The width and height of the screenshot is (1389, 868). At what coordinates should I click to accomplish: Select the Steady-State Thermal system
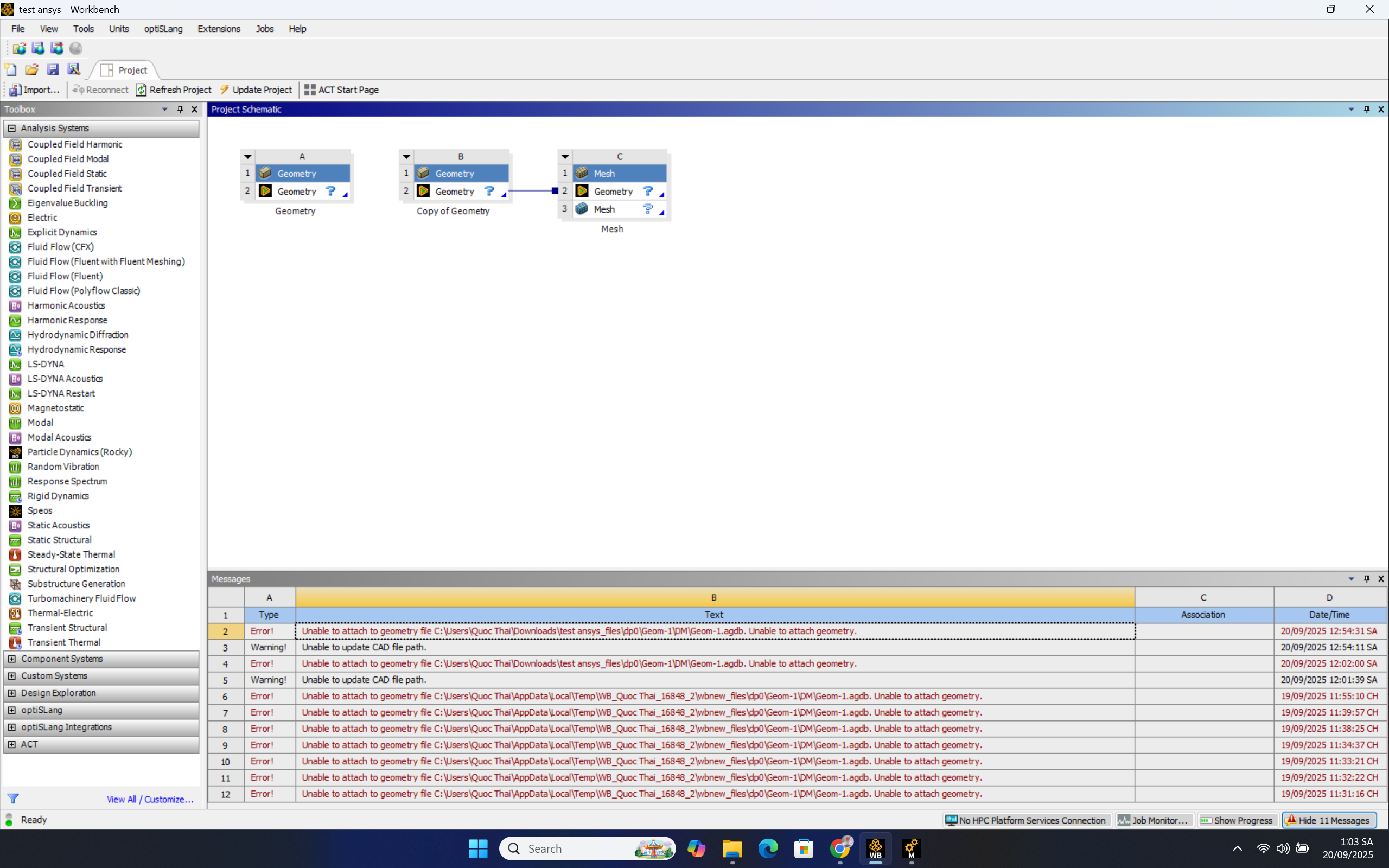point(71,554)
